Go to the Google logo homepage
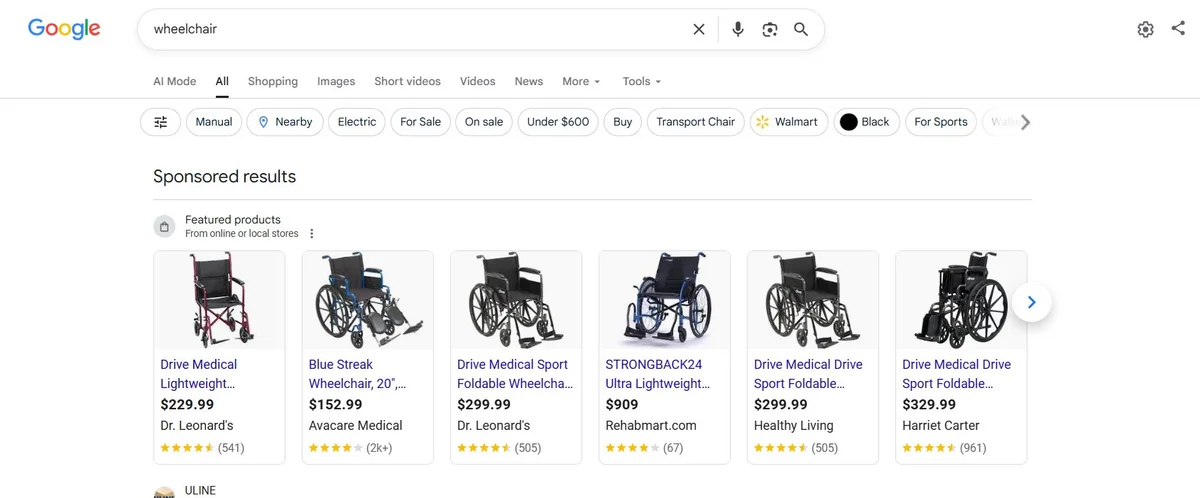The height and width of the screenshot is (498, 1200). pos(64,29)
